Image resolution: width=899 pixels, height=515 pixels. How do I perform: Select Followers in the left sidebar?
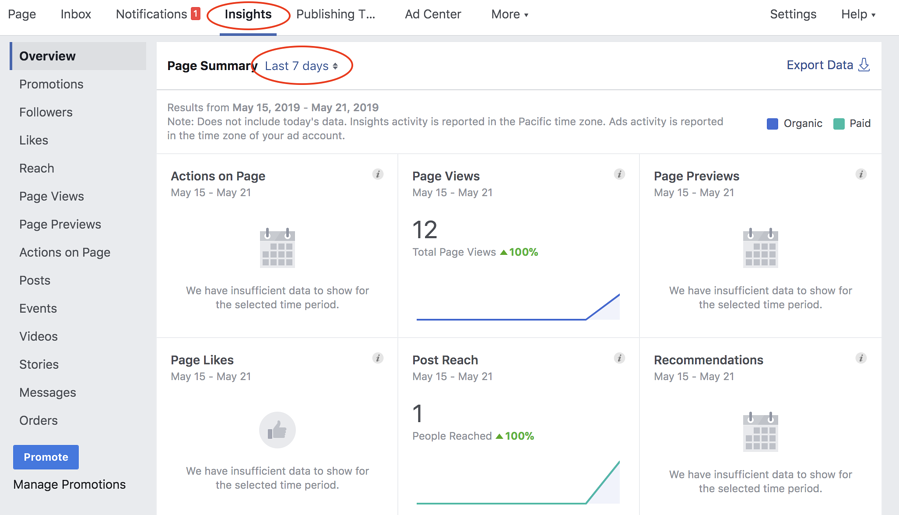click(x=46, y=112)
